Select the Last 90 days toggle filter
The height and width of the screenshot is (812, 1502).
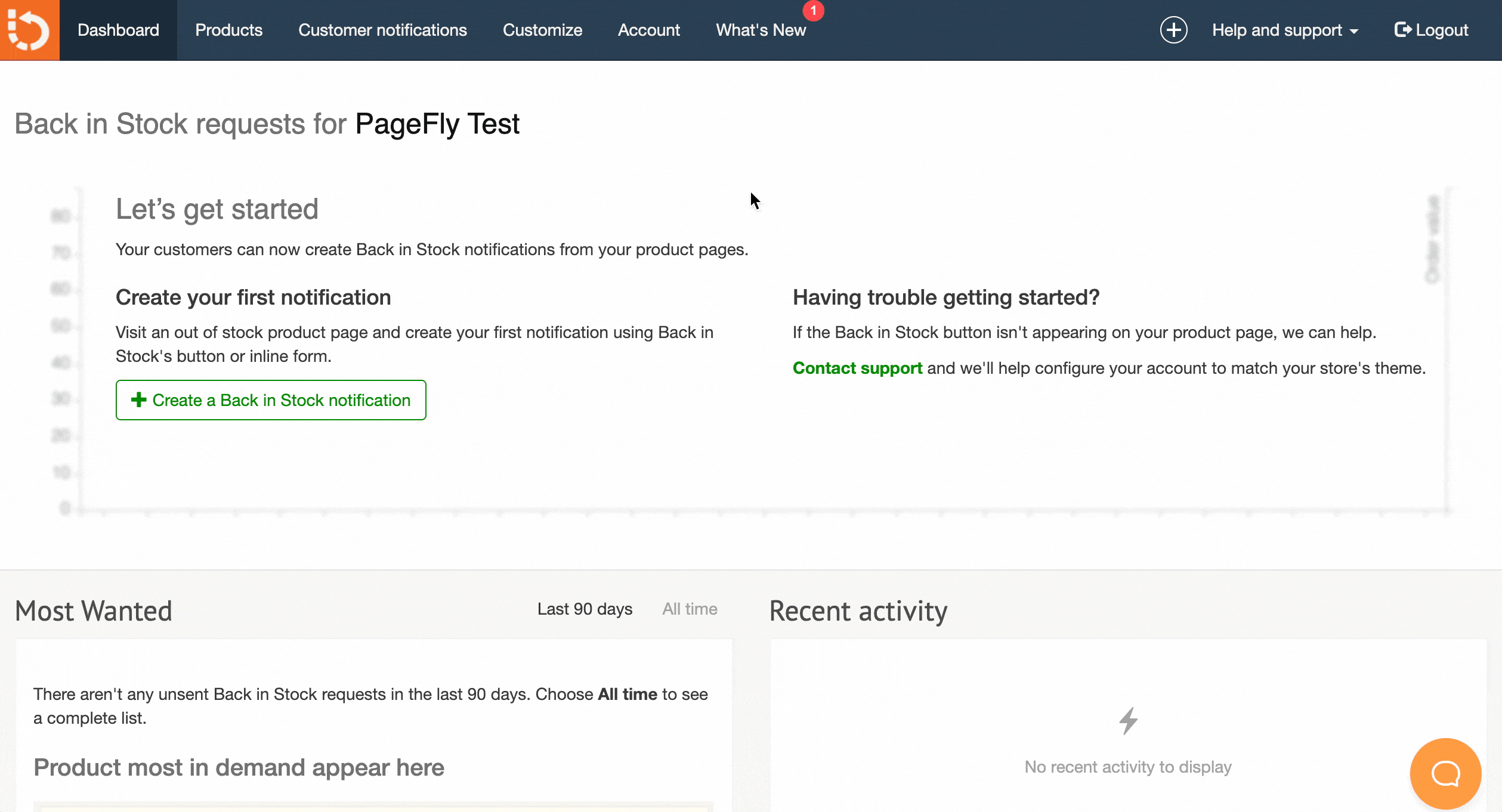(x=585, y=608)
